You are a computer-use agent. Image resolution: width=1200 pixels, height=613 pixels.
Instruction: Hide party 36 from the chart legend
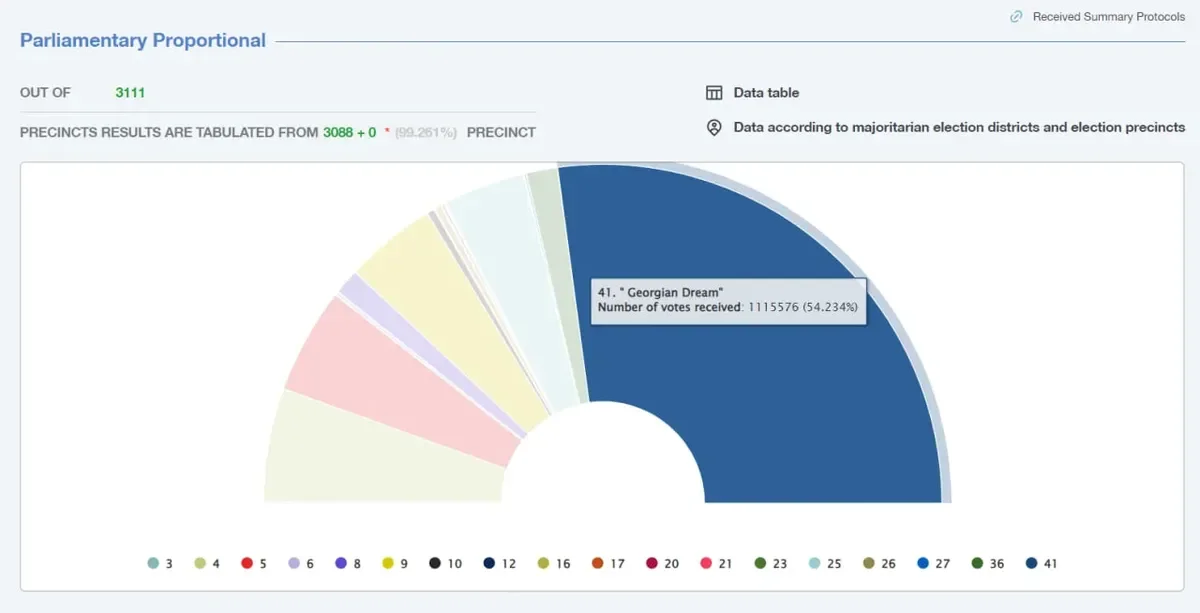987,564
